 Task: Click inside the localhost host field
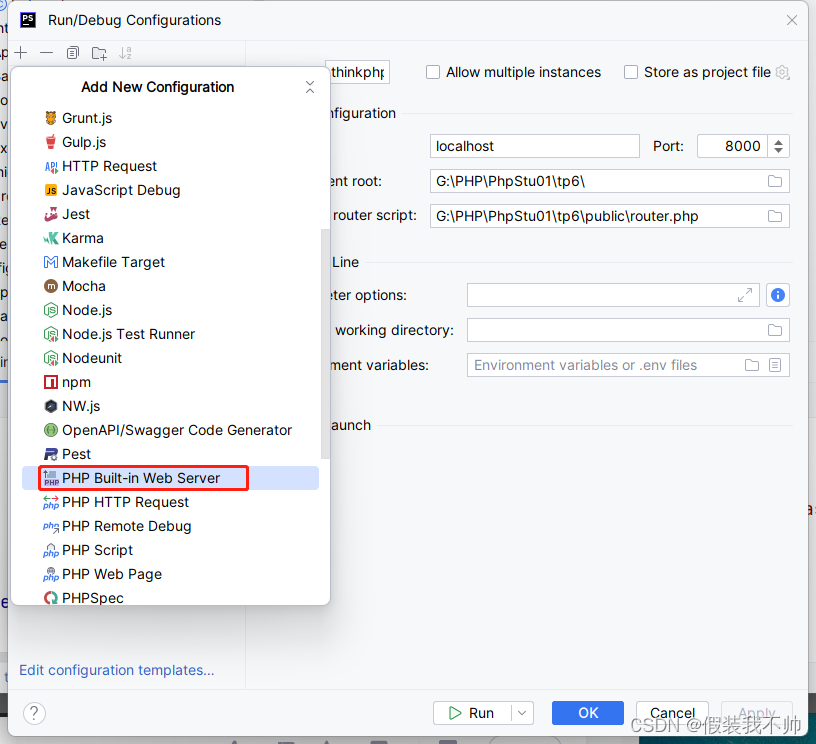[x=534, y=146]
